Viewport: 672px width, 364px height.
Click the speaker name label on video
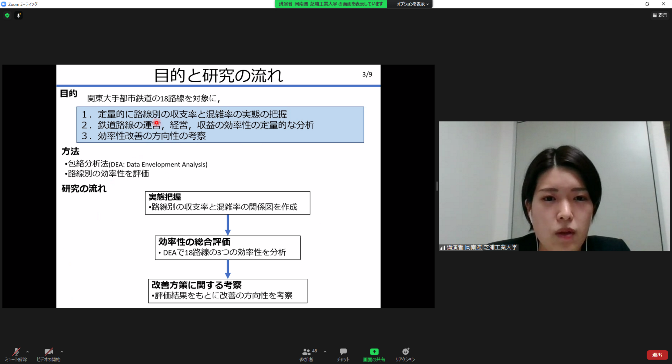(x=478, y=247)
